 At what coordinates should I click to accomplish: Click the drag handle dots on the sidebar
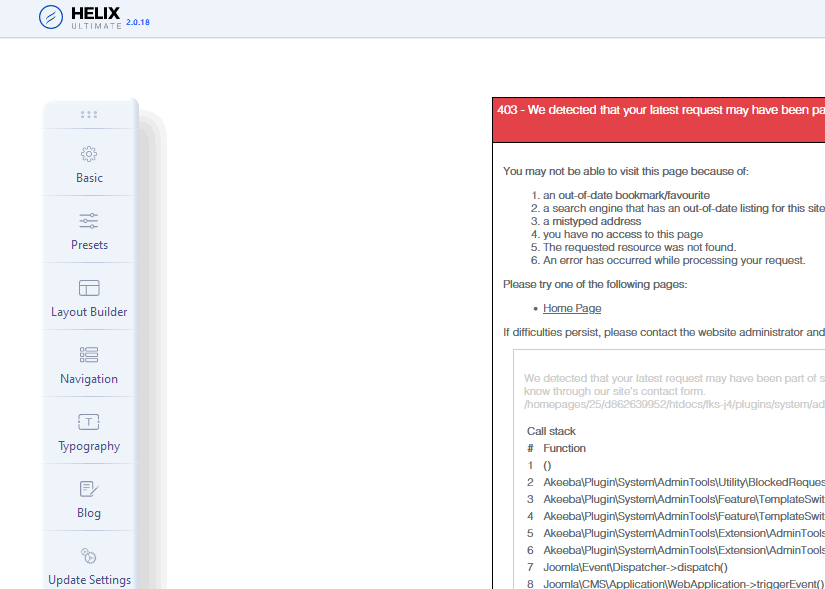[89, 114]
